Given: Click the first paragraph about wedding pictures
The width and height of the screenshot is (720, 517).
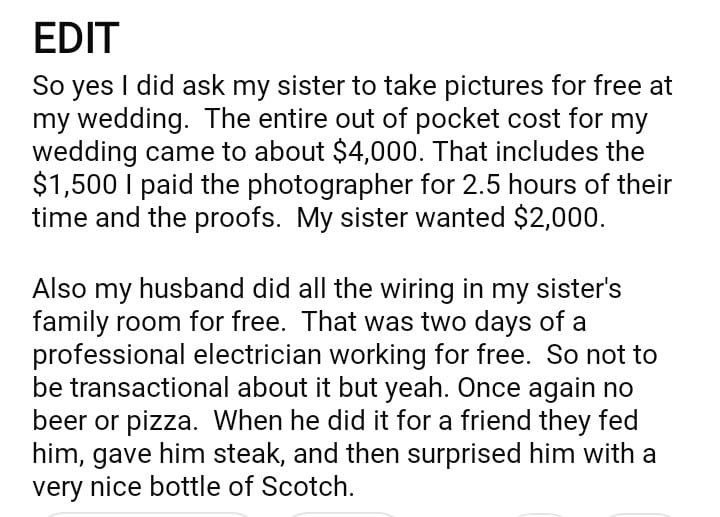Looking at the screenshot, I should 350,152.
